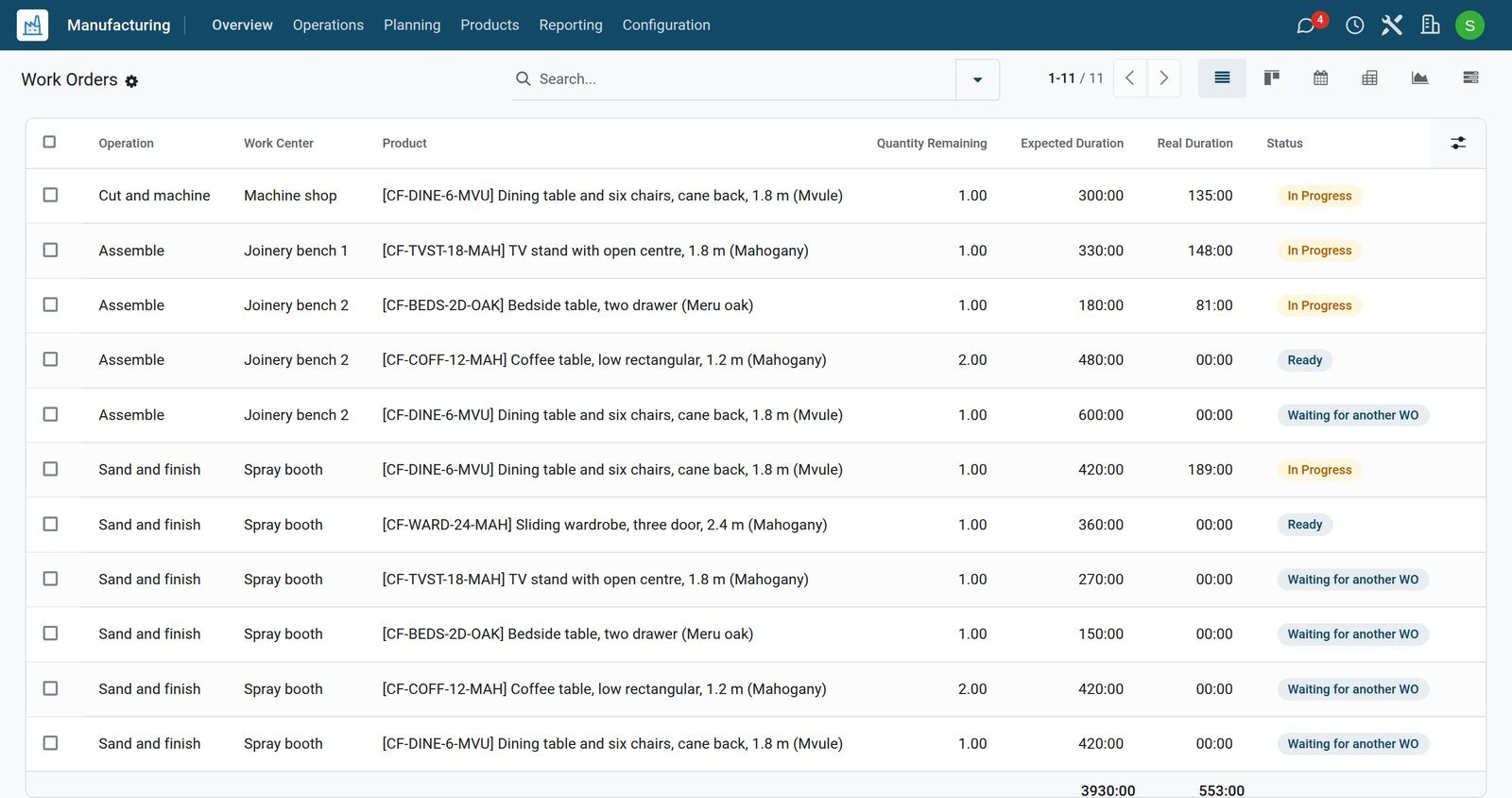Switch to the calendar view
Image resolution: width=1512 pixels, height=798 pixels.
click(x=1320, y=78)
